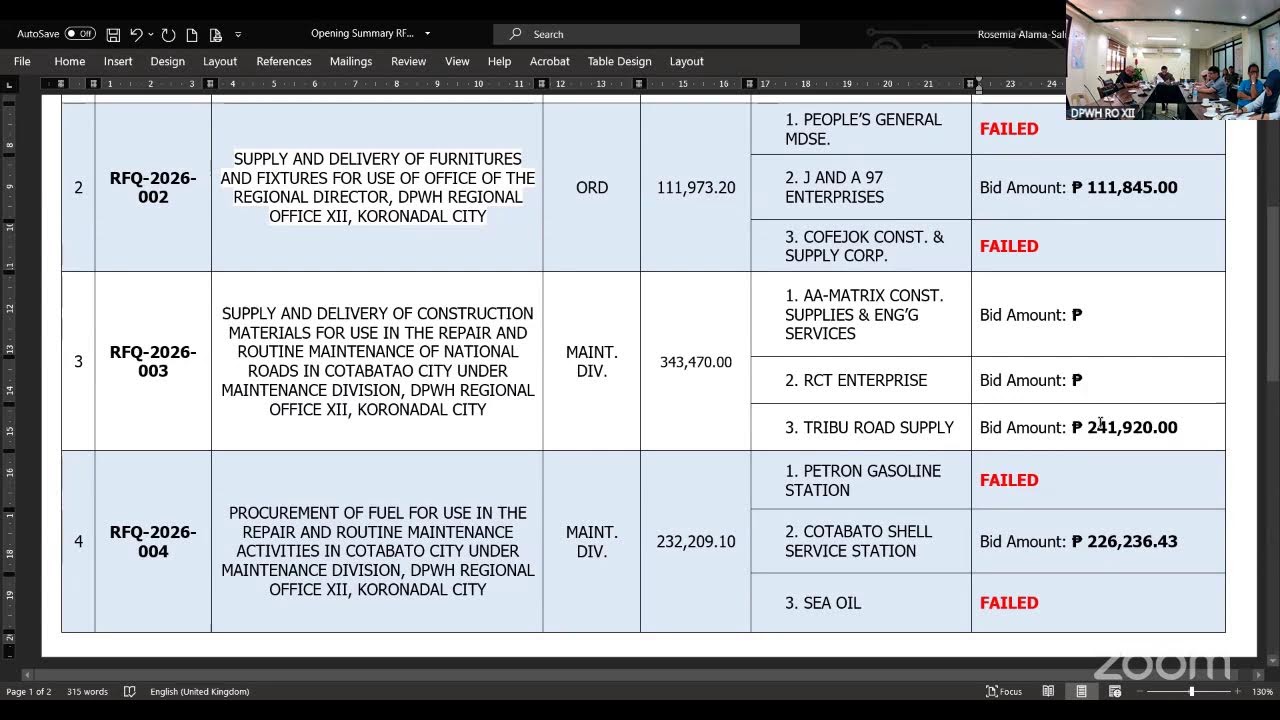Image resolution: width=1280 pixels, height=720 pixels.
Task: Click the 343,470.00 amount cell
Action: pyautogui.click(x=696, y=361)
